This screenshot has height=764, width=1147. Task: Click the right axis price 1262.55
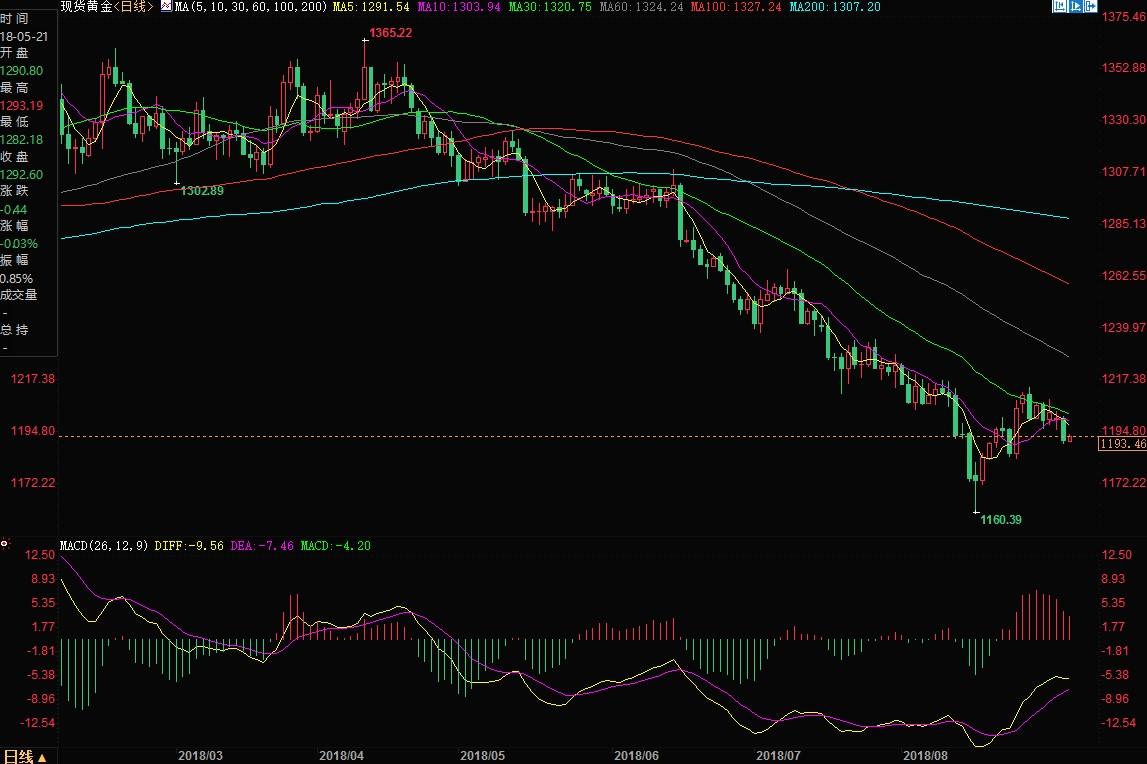point(1124,276)
